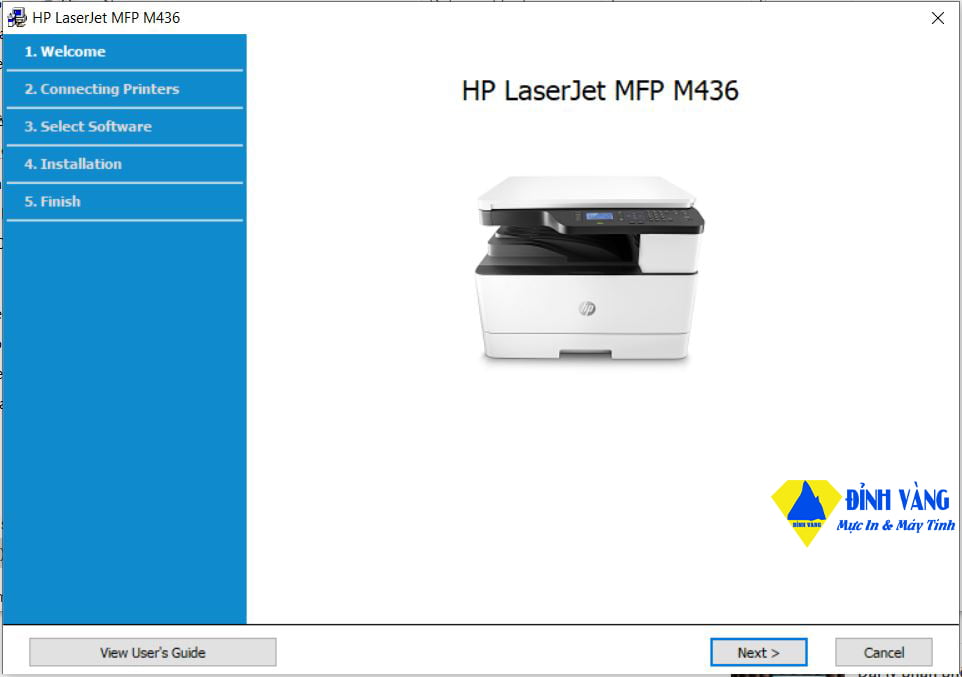Click the installer icon in title bar

(17, 18)
